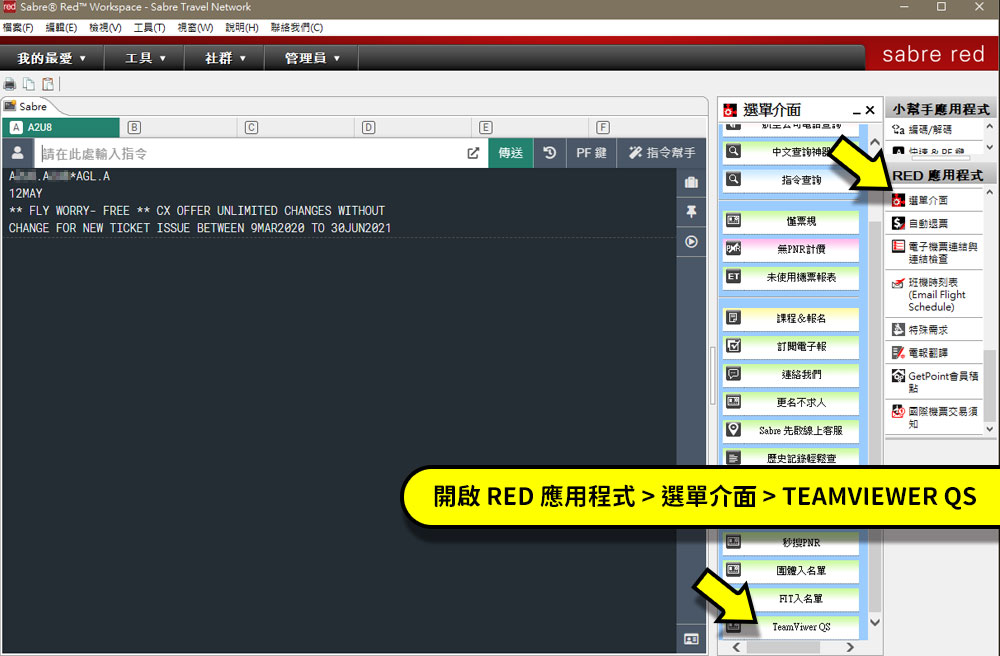The height and width of the screenshot is (656, 1000).
Task: Expand 我的最愛 dropdown
Action: (x=51, y=58)
